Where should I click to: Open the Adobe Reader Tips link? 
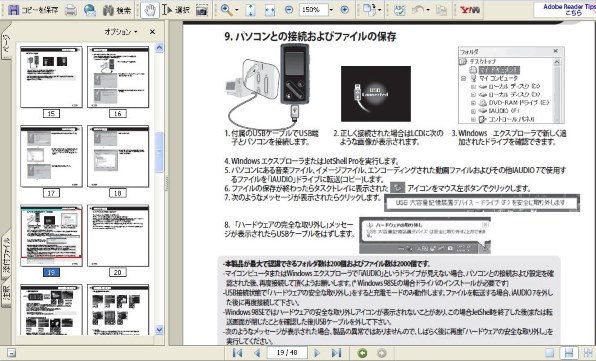click(569, 10)
